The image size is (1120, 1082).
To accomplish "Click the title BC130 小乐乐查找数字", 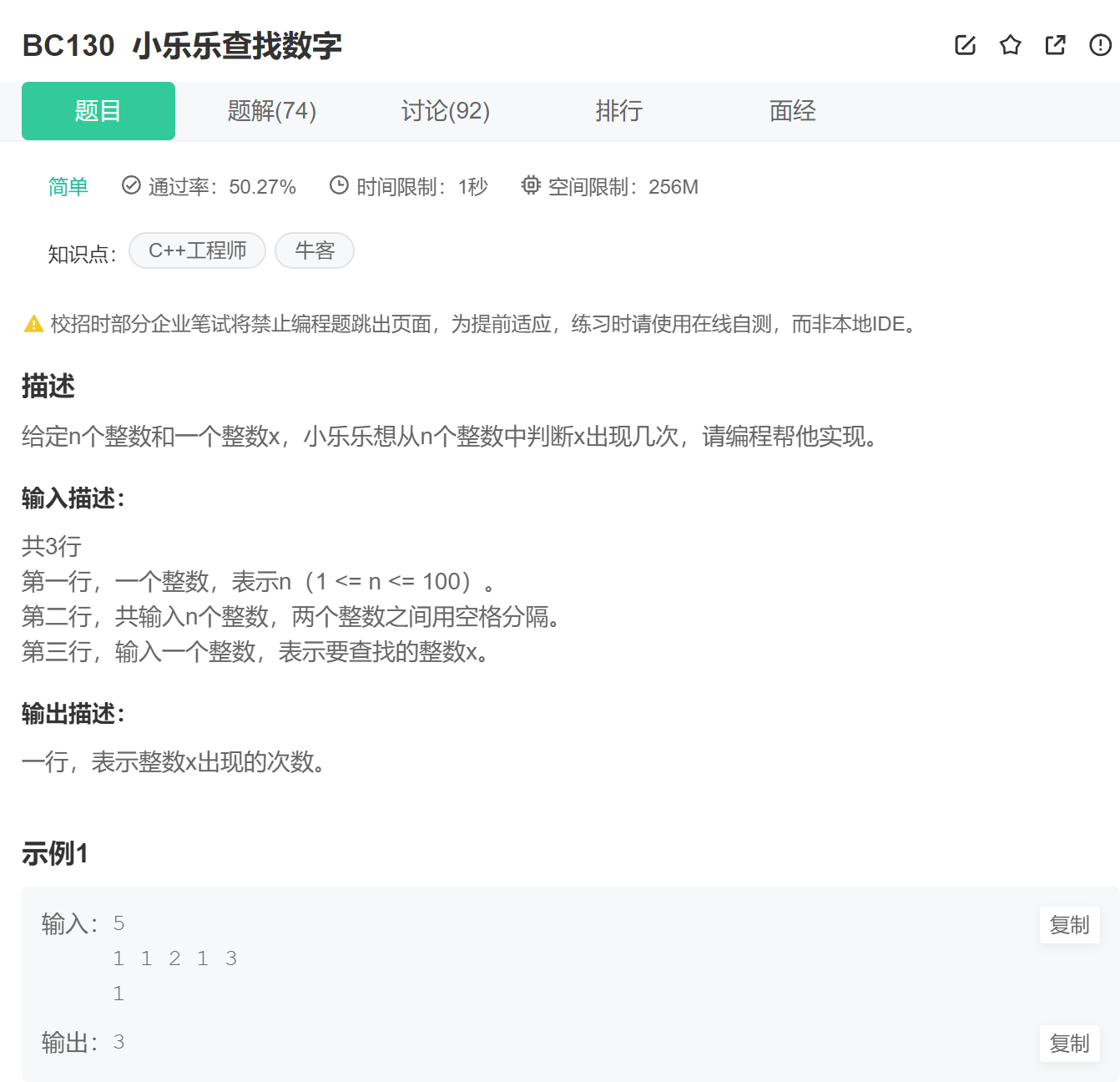I will coord(182,46).
